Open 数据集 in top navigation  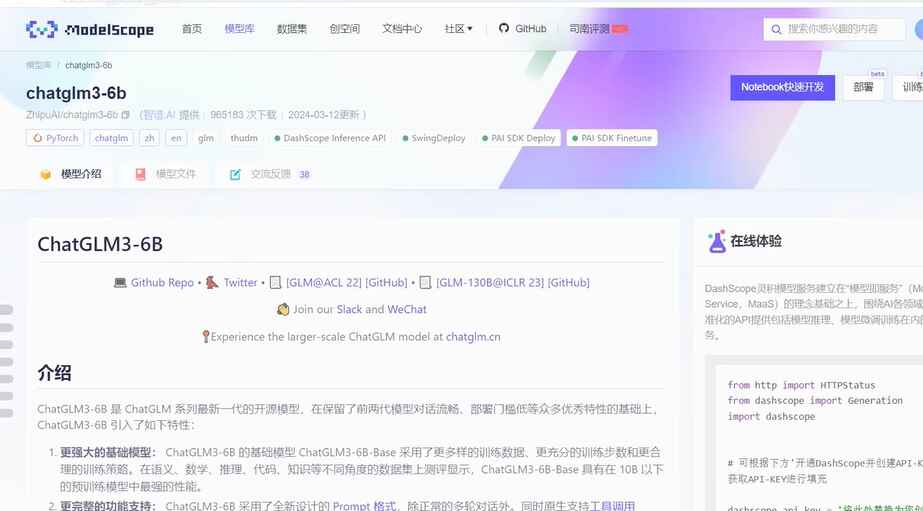click(292, 28)
